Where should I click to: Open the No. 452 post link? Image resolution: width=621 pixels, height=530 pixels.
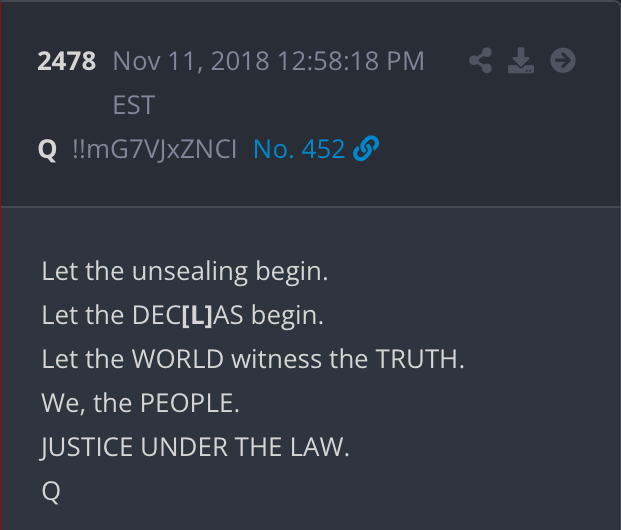click(299, 149)
